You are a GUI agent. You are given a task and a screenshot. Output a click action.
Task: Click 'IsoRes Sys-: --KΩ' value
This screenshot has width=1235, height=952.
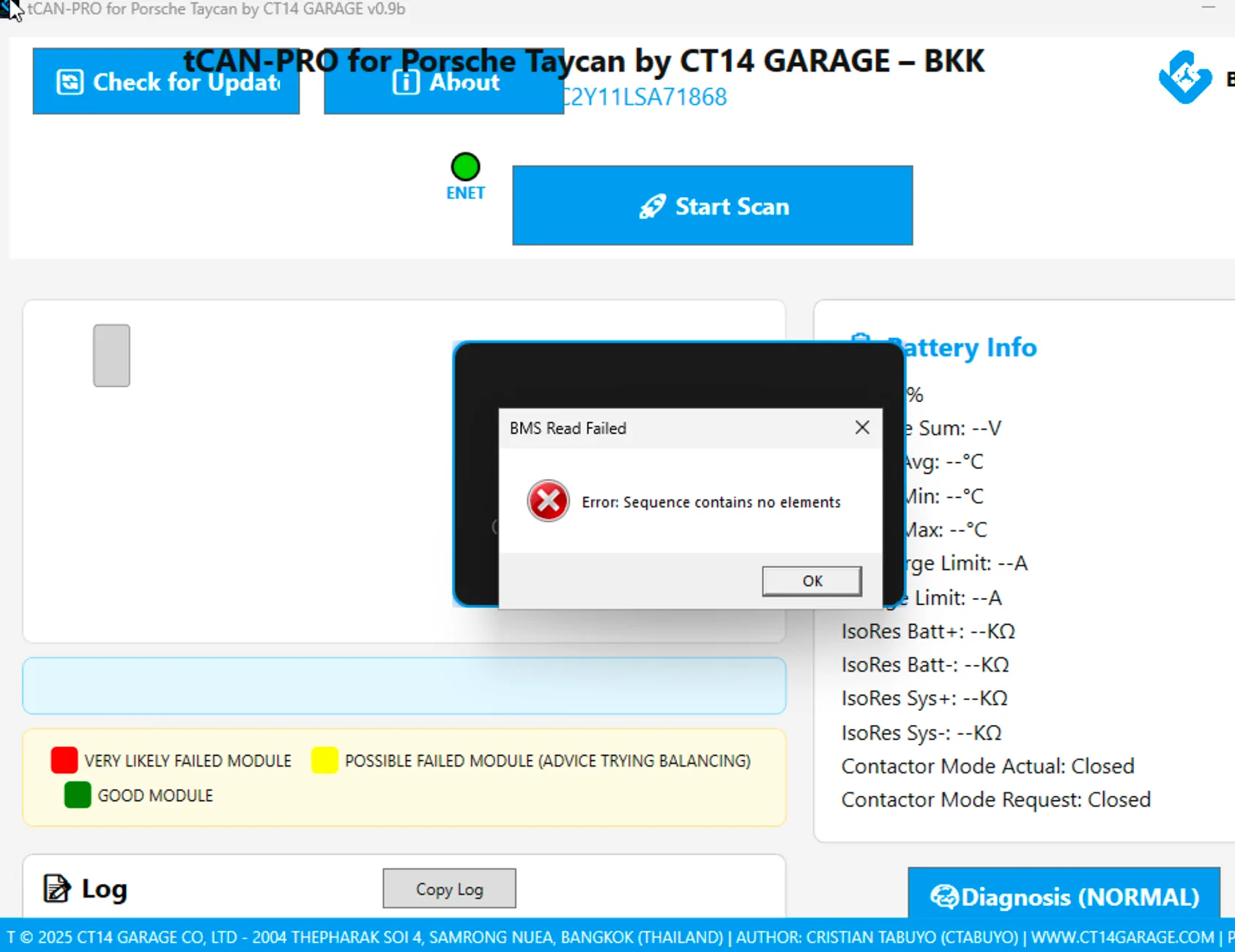coord(921,732)
